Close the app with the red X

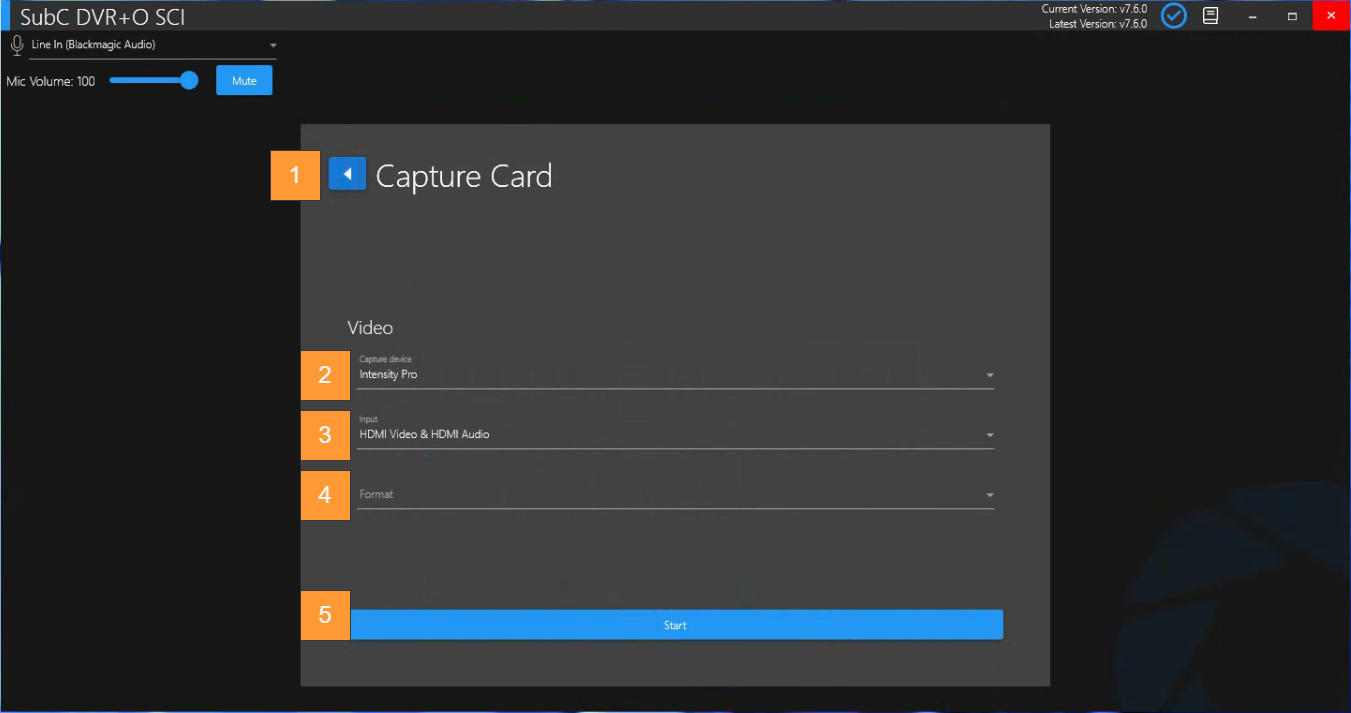(1331, 15)
